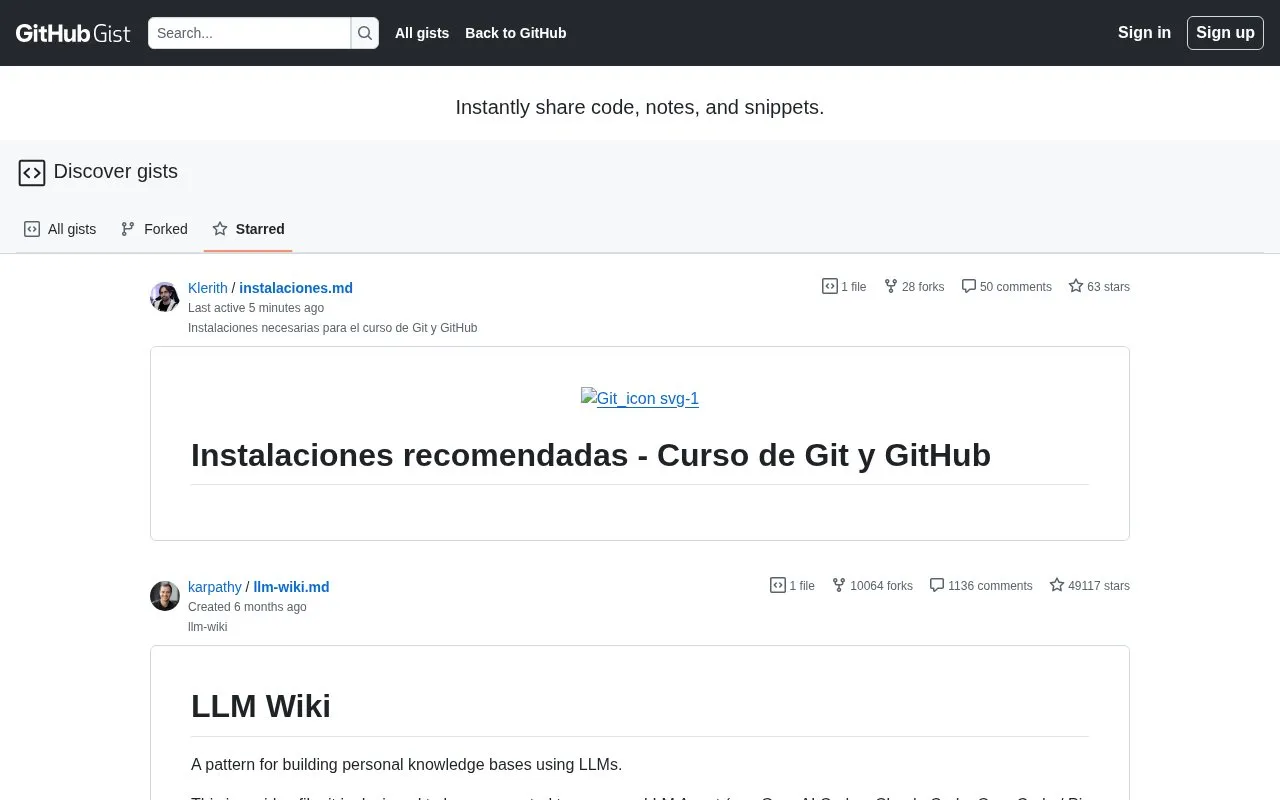Click the GitHub Gist logo
1280x800 pixels.
tap(73, 33)
